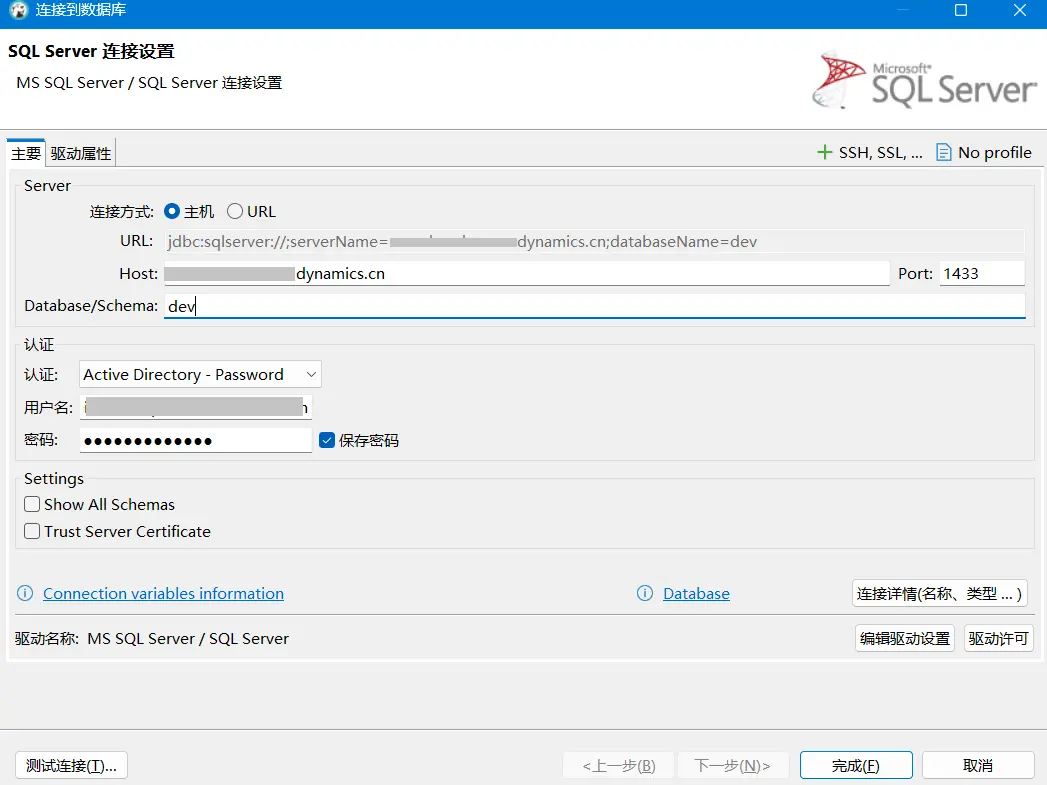Click the SQL Server 连接设置 heading
This screenshot has height=785, width=1047.
click(x=91, y=51)
